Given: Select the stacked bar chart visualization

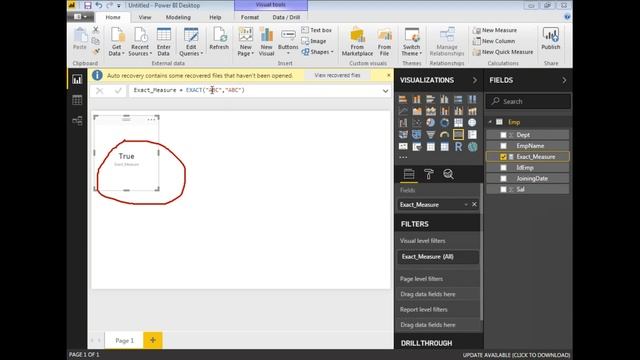Looking at the screenshot, I should coord(403,99).
